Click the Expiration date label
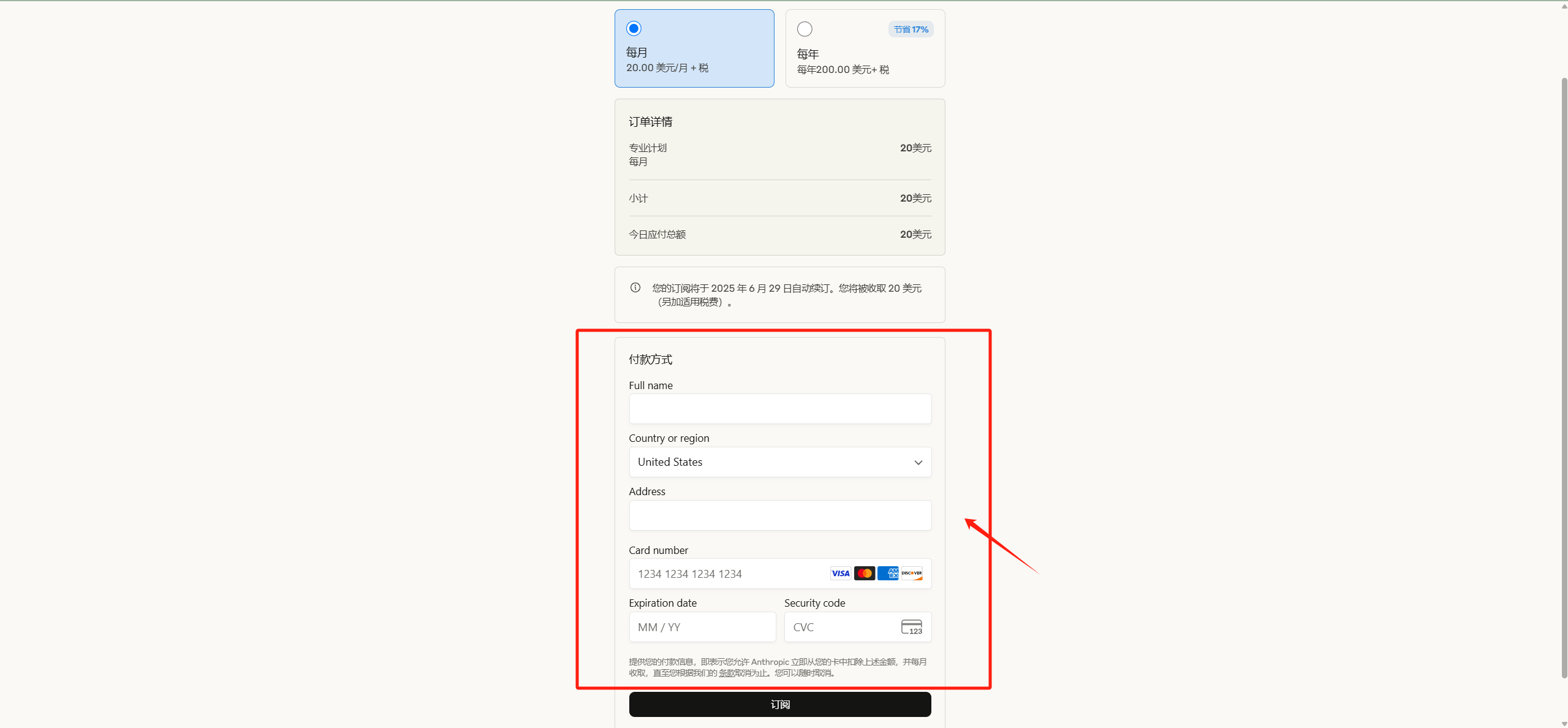Viewport: 1568px width, 728px height. 662,603
